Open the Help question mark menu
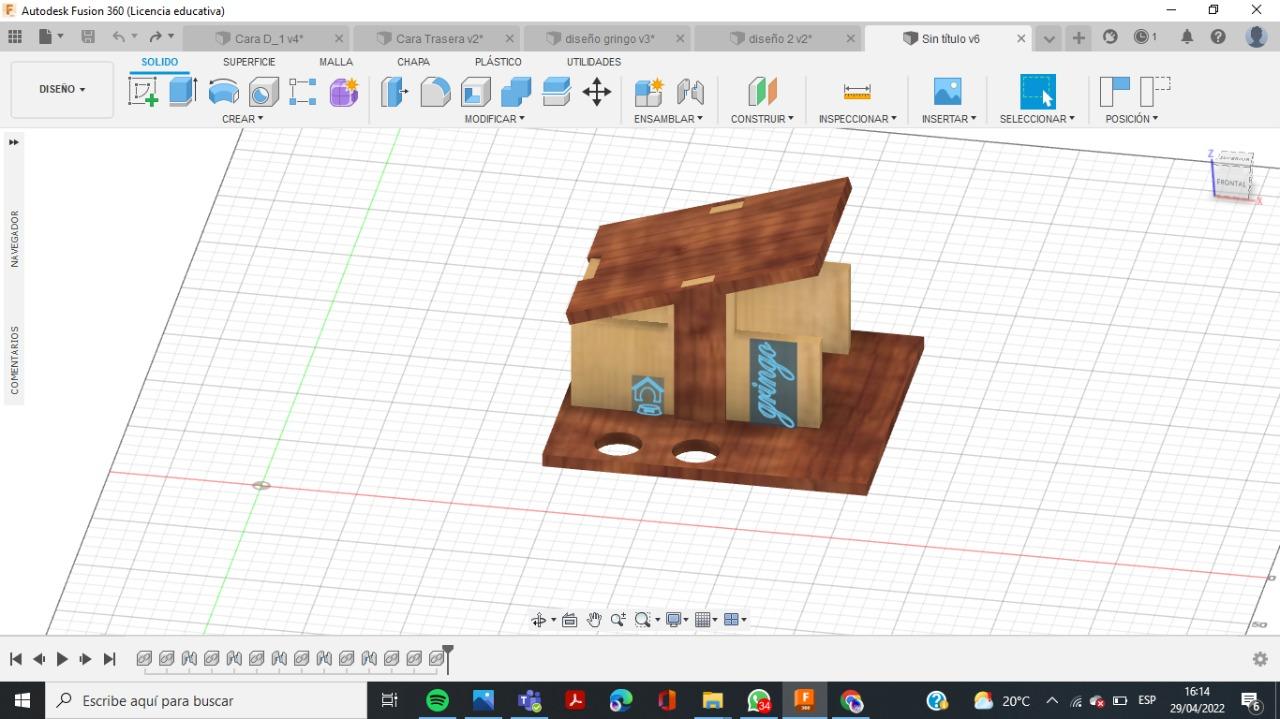Viewport: 1280px width, 719px height. point(1218,37)
